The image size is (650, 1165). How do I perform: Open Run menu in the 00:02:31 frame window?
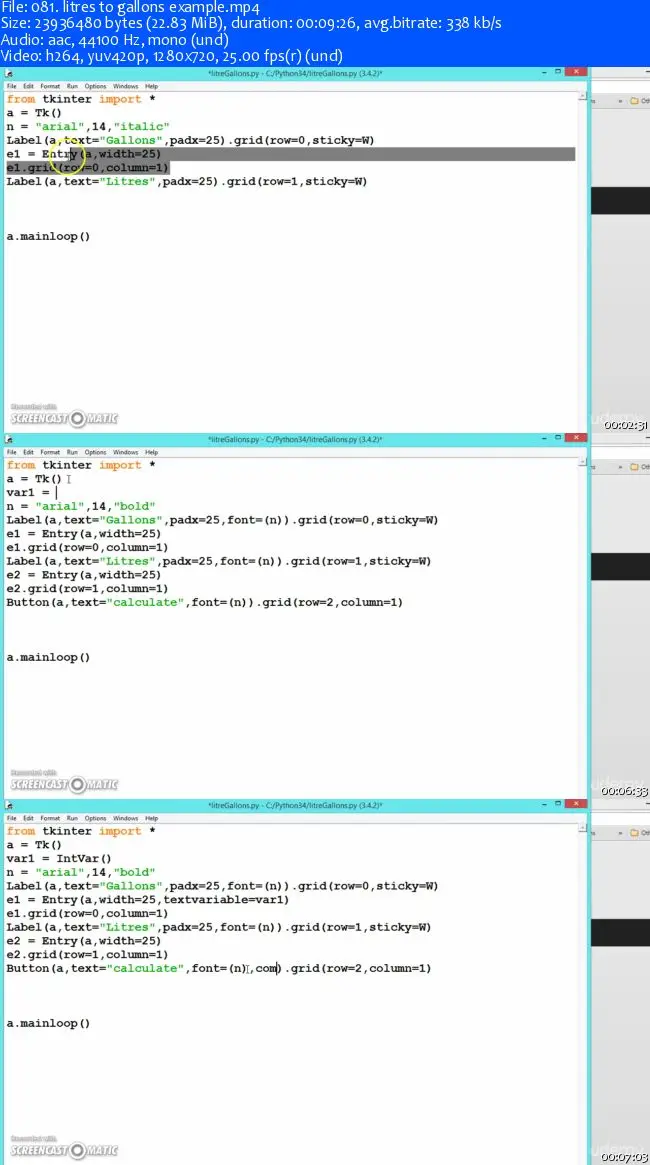72,86
